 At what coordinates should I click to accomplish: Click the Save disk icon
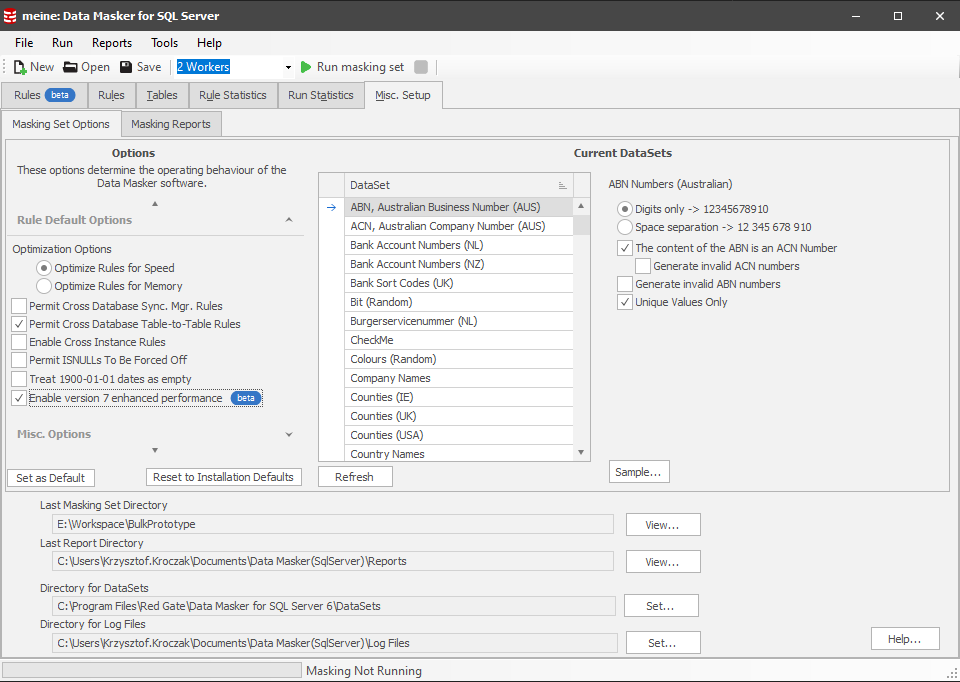click(126, 67)
